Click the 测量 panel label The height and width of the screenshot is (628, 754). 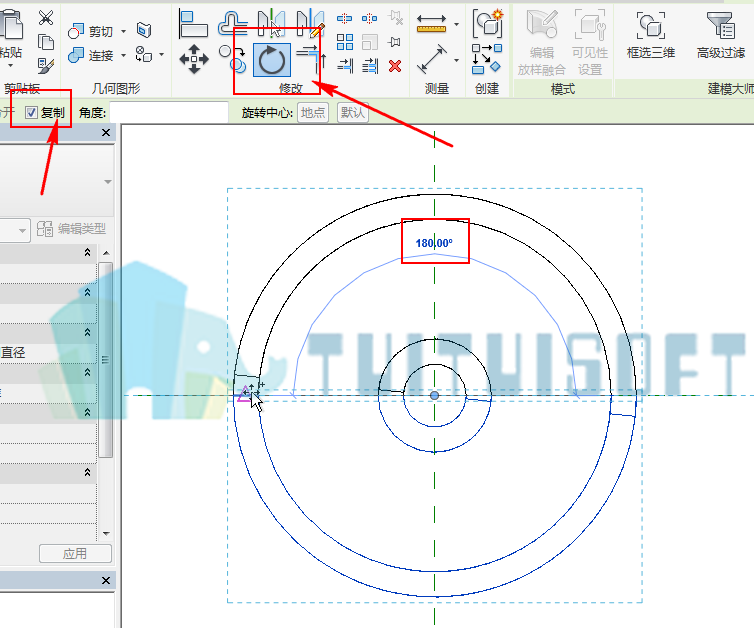pos(437,88)
